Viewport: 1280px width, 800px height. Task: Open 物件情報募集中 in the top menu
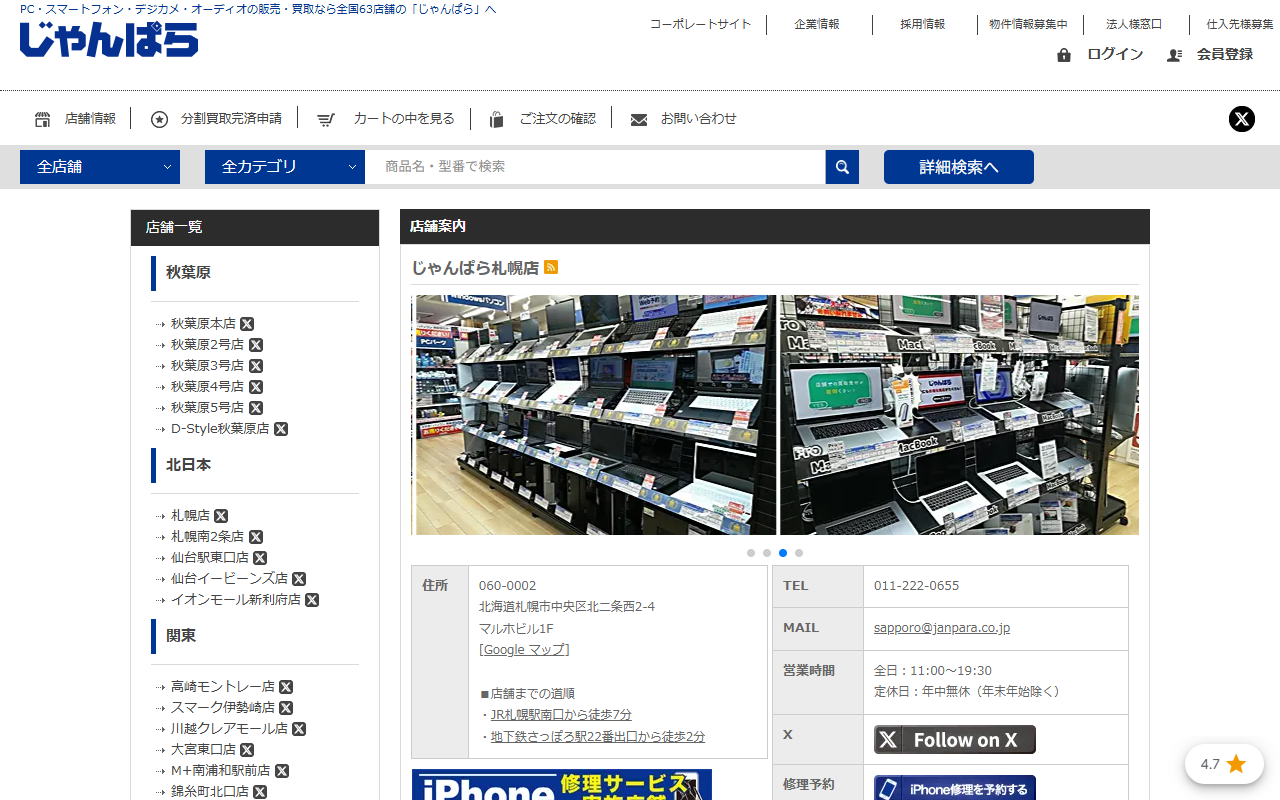tap(1028, 24)
